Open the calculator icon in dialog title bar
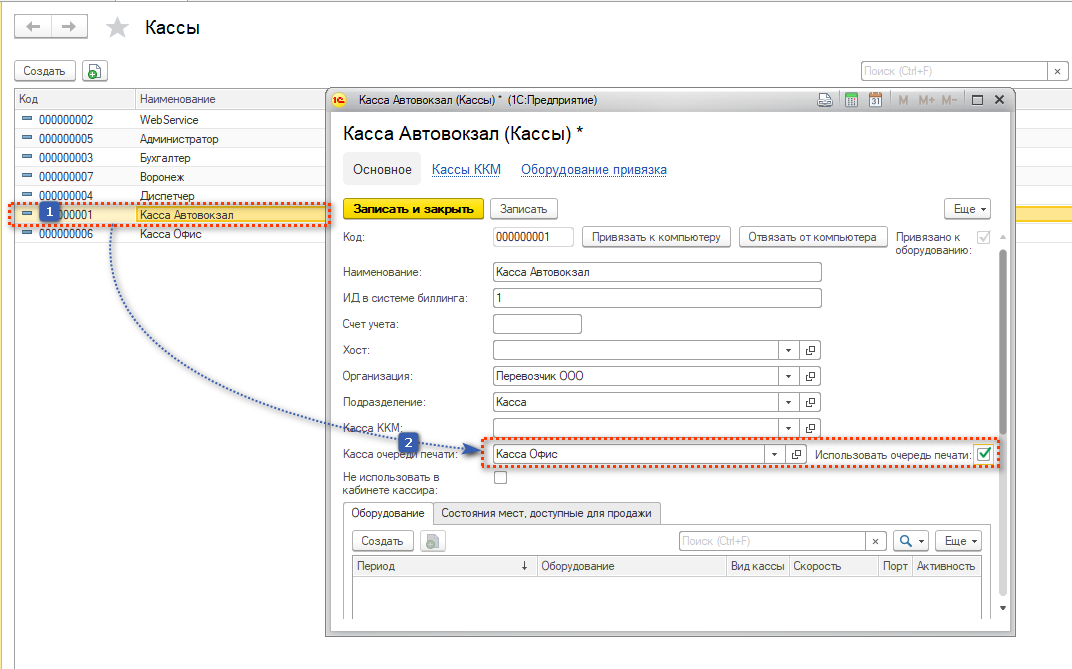 click(x=852, y=100)
